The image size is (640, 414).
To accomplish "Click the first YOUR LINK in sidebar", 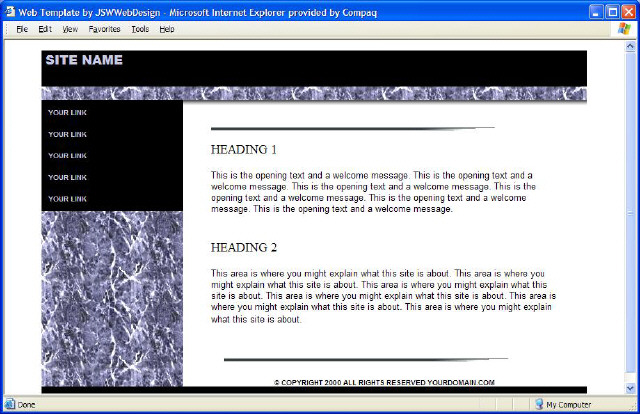I will (x=67, y=112).
